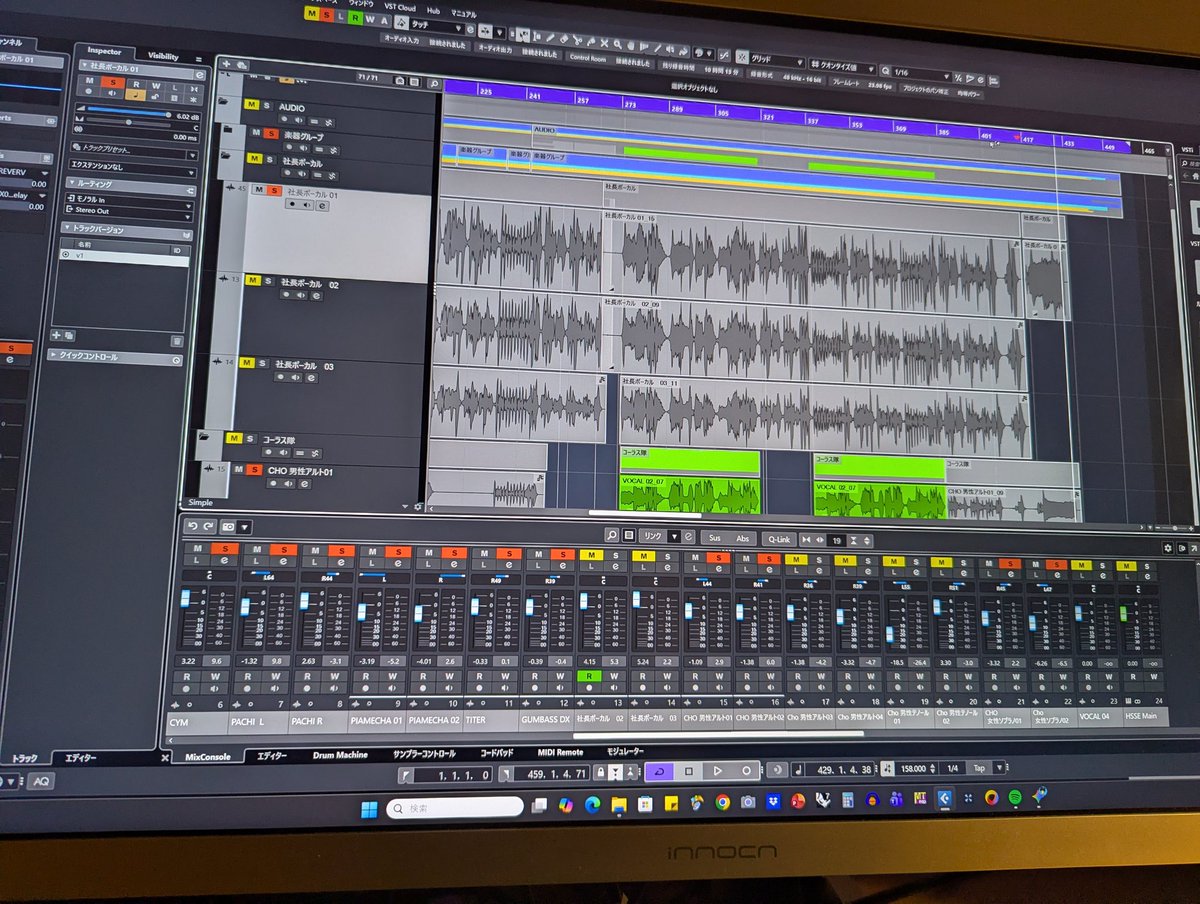Viewport: 1200px width, 904px height.
Task: Open the VST Cloud menu
Action: click(399, 7)
